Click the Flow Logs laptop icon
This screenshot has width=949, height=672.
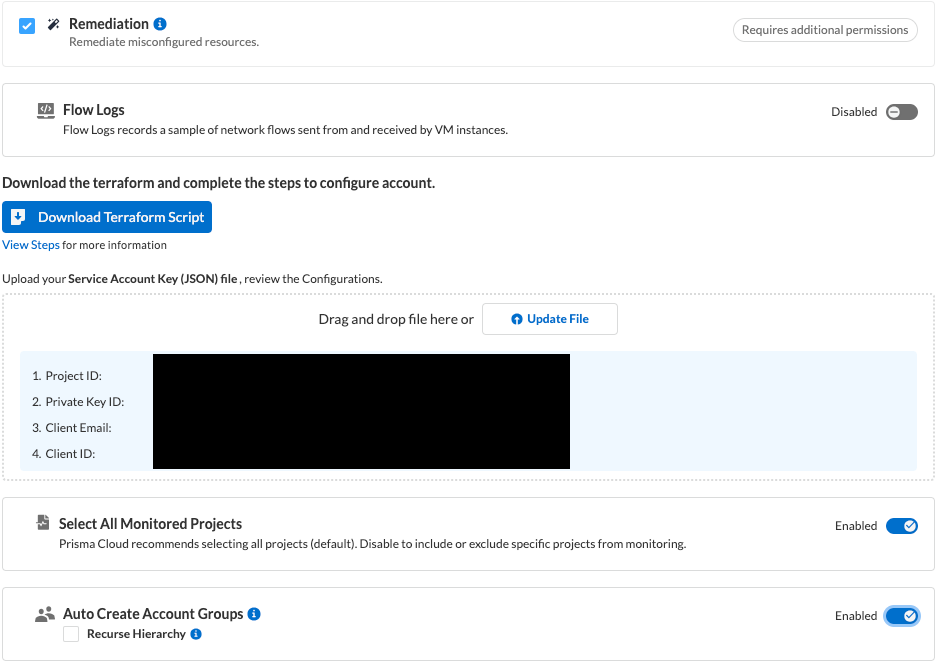[x=46, y=111]
